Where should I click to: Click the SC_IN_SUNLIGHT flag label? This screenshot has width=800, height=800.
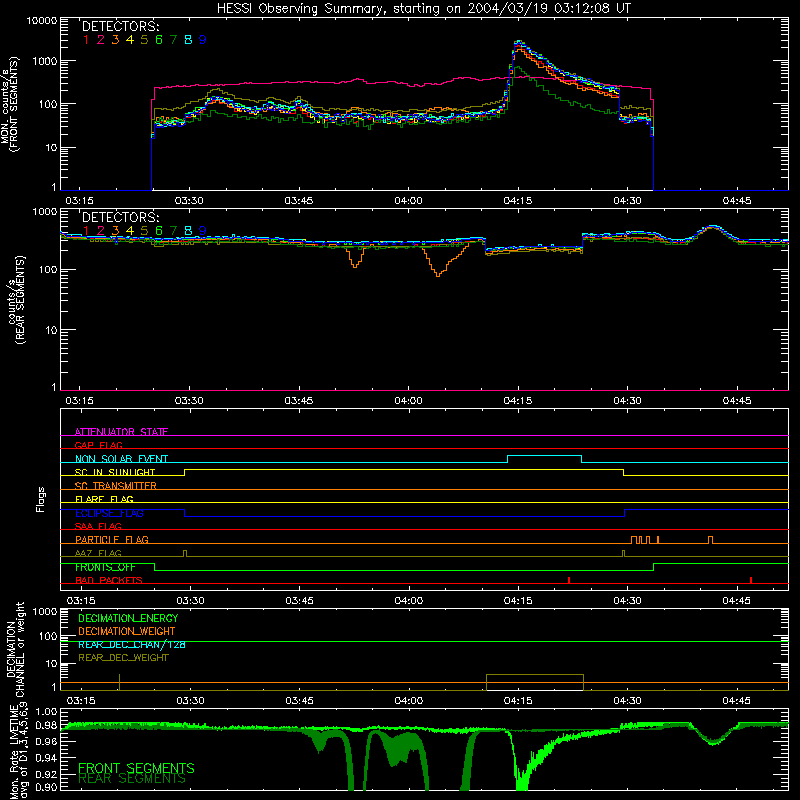tap(115, 472)
